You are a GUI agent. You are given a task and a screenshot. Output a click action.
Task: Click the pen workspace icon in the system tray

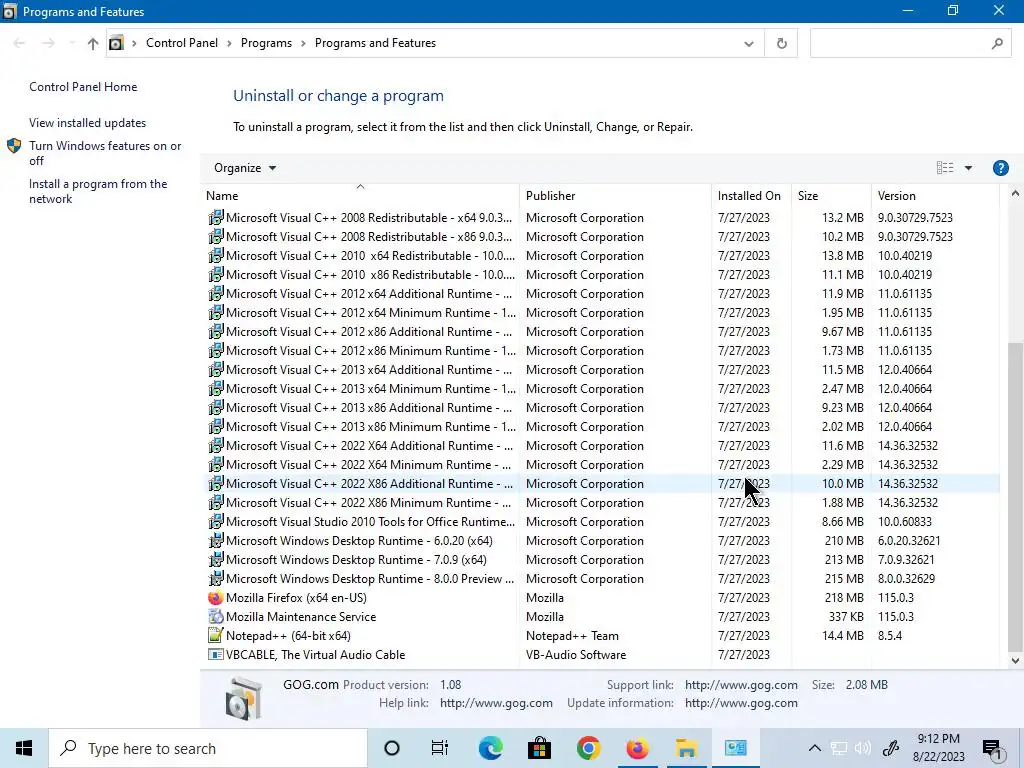(891, 748)
